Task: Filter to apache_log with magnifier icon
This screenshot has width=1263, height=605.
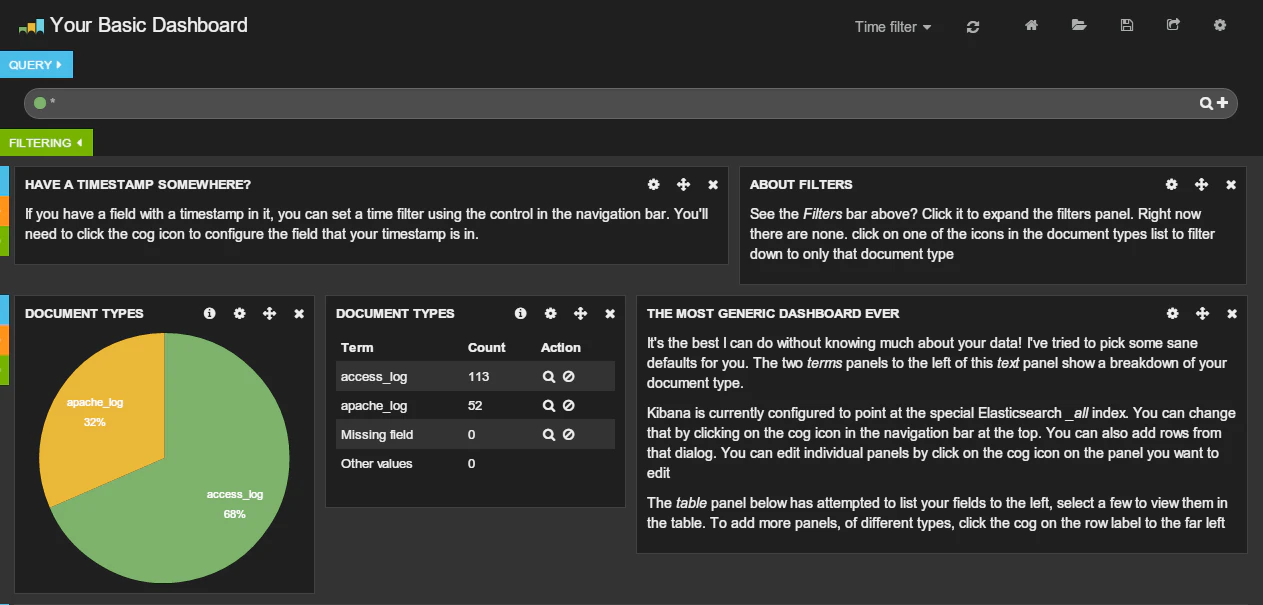Action: [549, 406]
